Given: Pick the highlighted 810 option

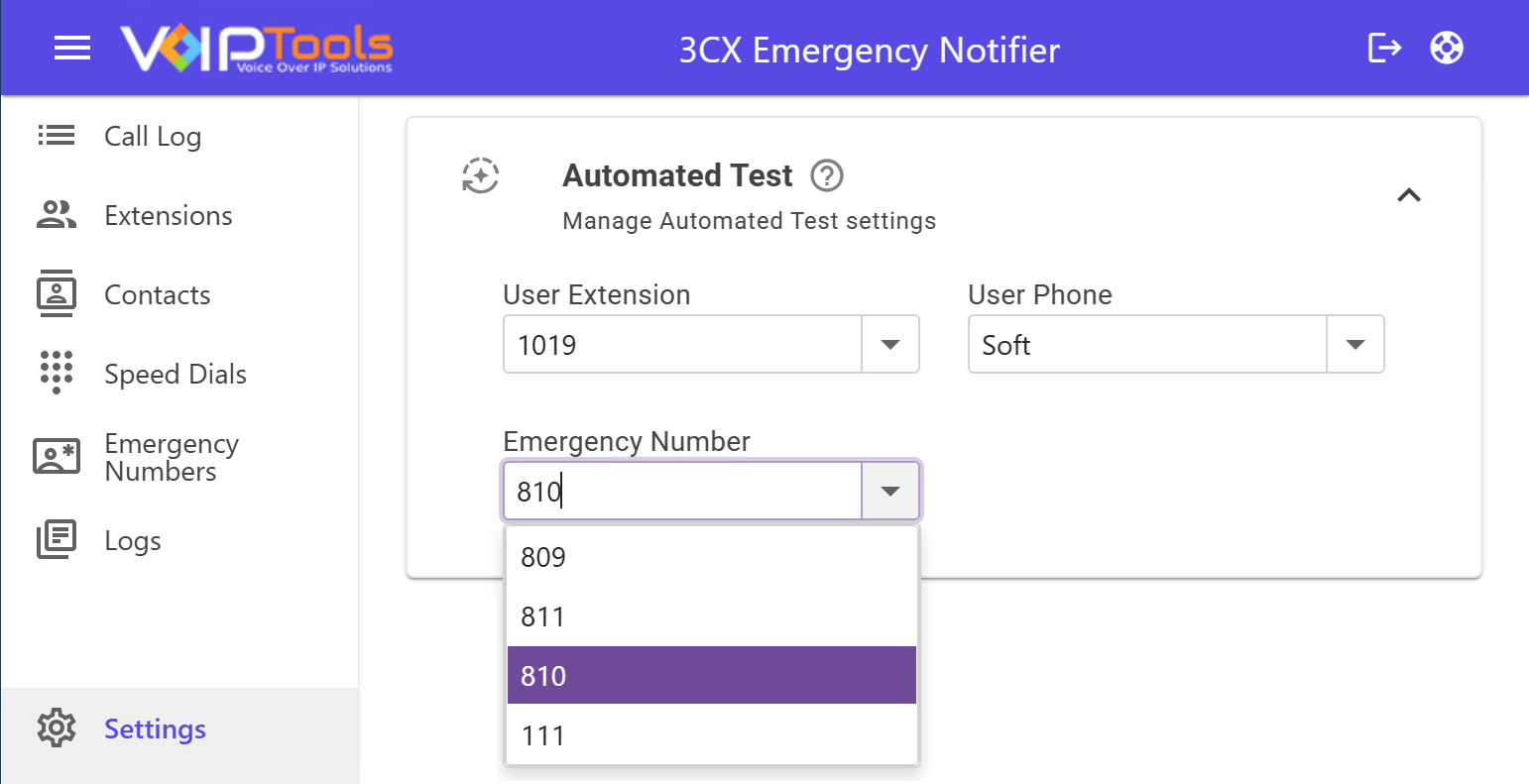Looking at the screenshot, I should (711, 676).
